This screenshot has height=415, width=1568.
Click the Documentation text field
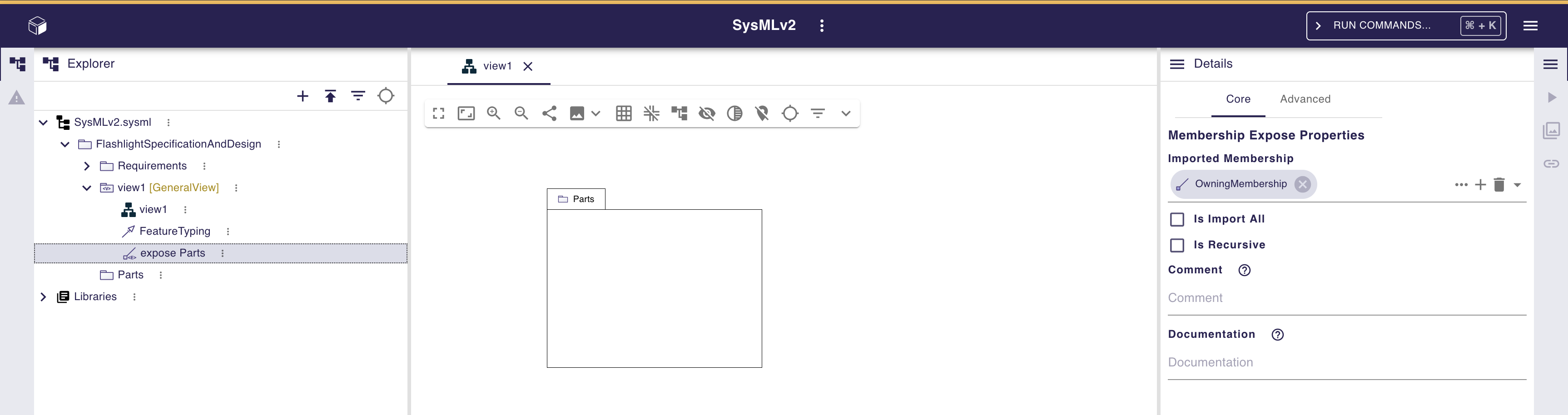(x=1346, y=363)
